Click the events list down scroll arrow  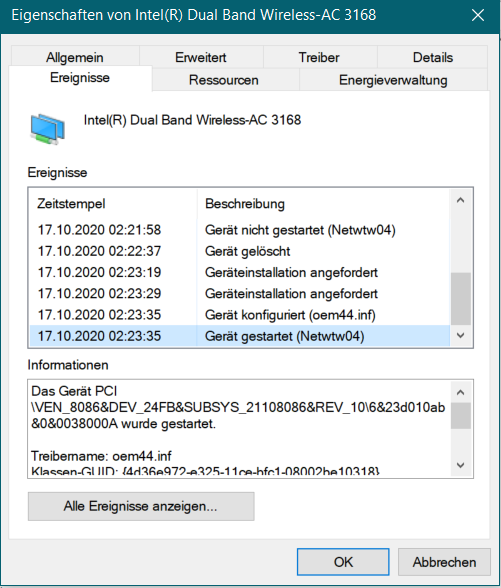coord(460,335)
